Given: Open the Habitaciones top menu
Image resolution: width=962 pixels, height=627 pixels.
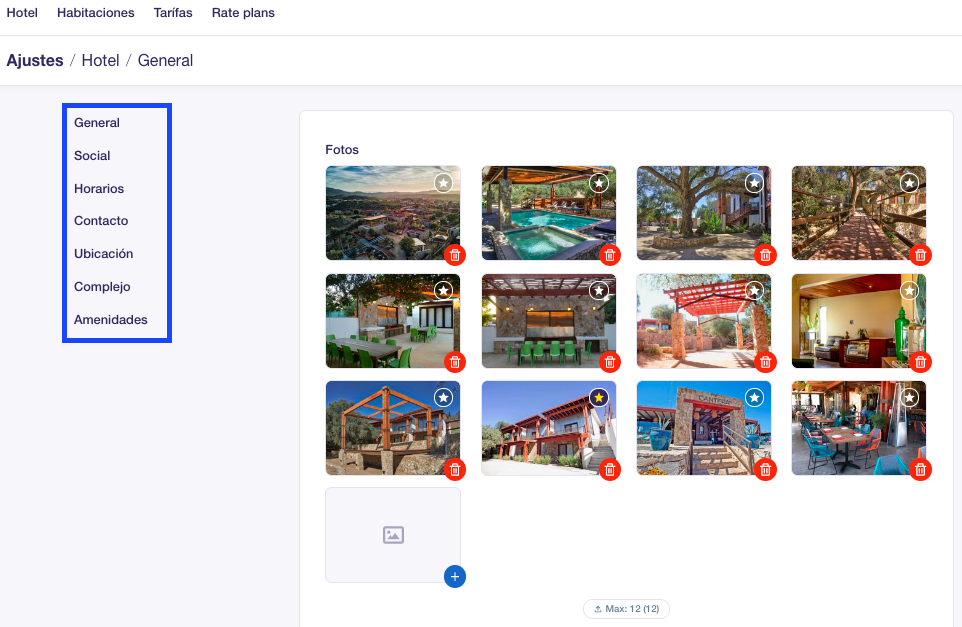Looking at the screenshot, I should click(96, 13).
